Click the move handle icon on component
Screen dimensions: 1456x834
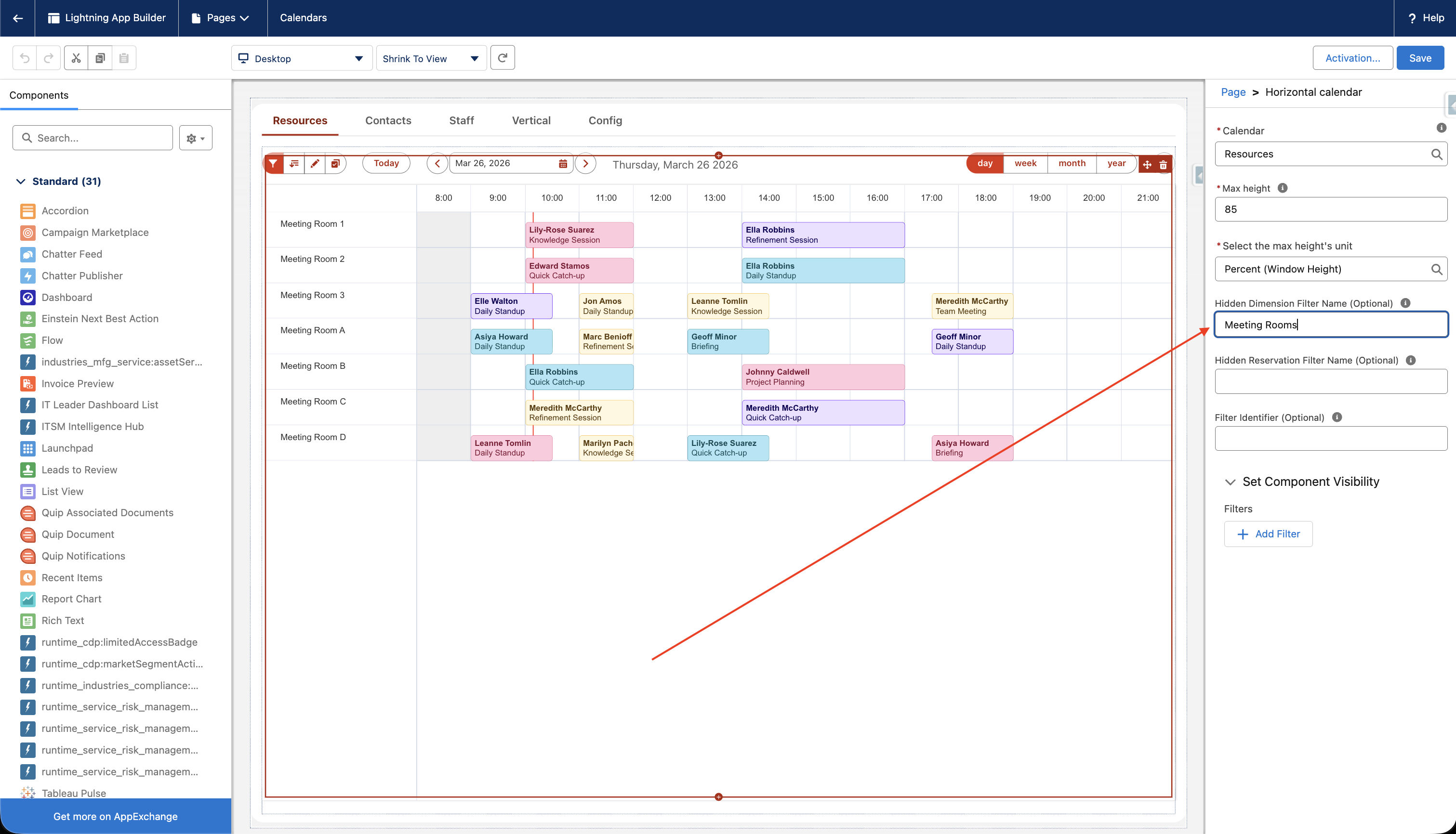click(x=1147, y=165)
